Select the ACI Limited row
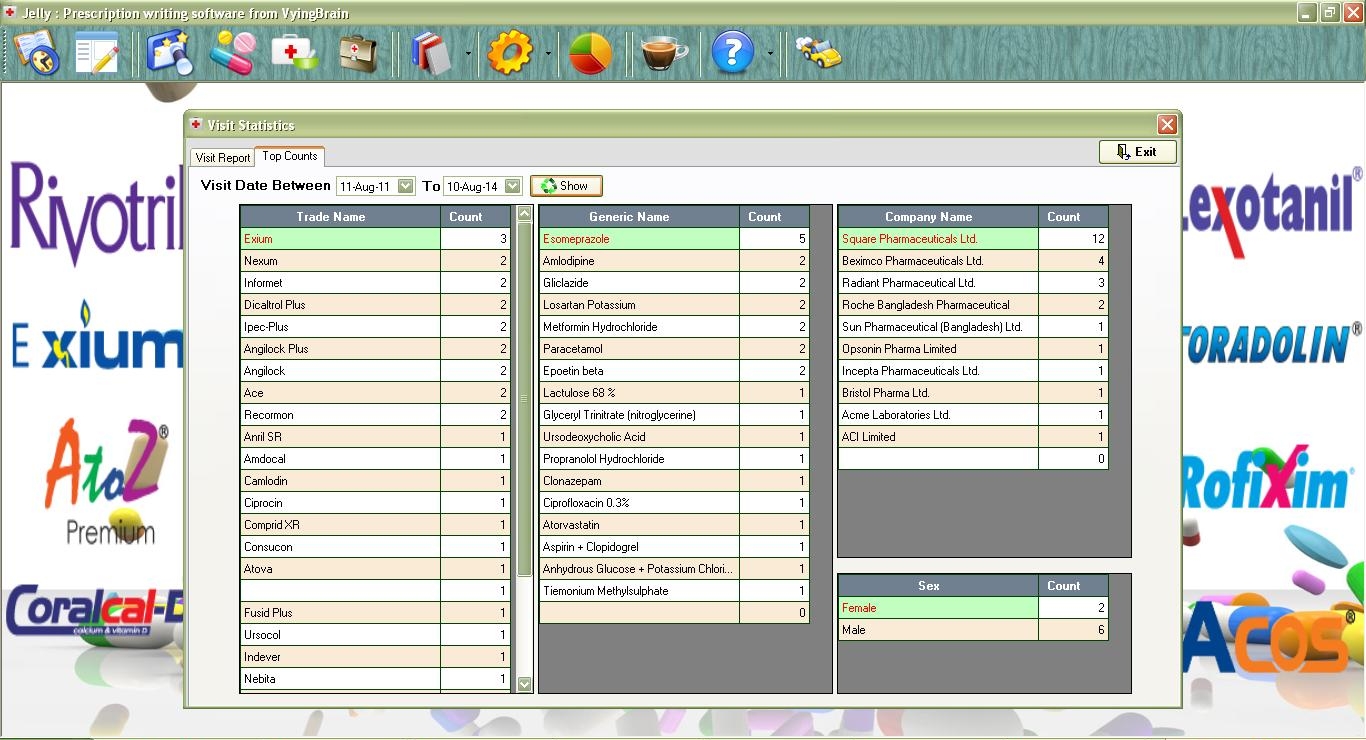 [x=973, y=437]
